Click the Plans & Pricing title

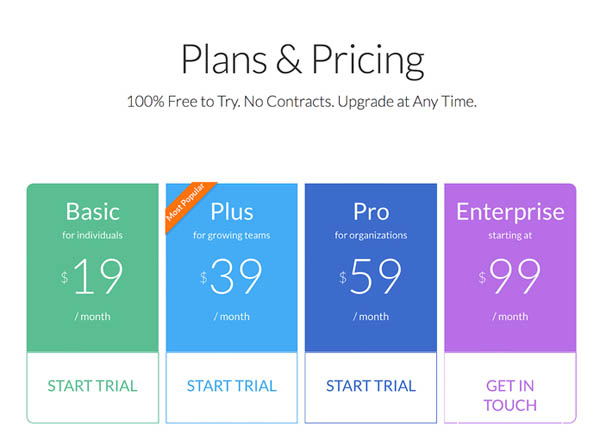[302, 60]
